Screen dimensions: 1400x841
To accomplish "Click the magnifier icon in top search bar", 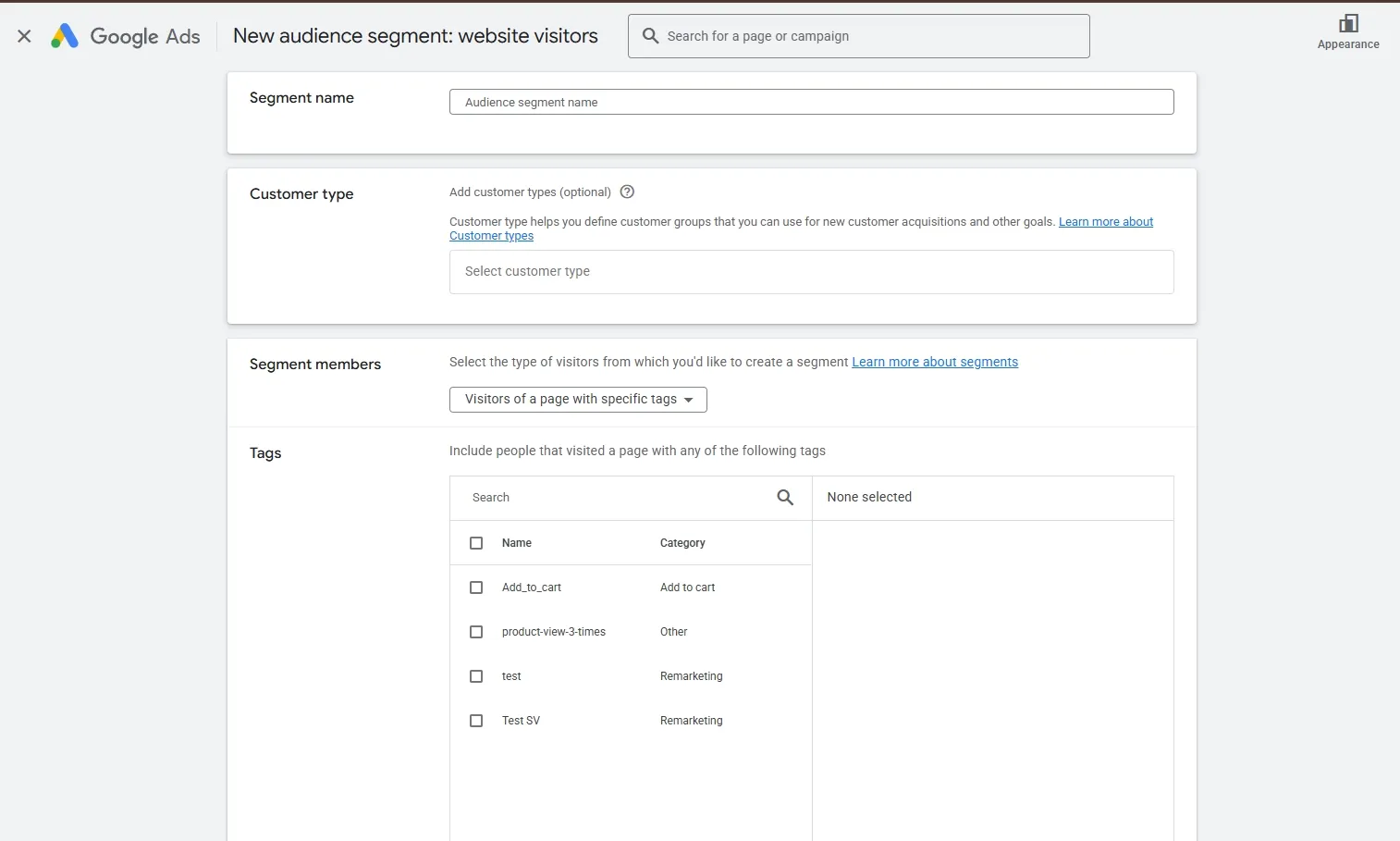I will coord(651,36).
